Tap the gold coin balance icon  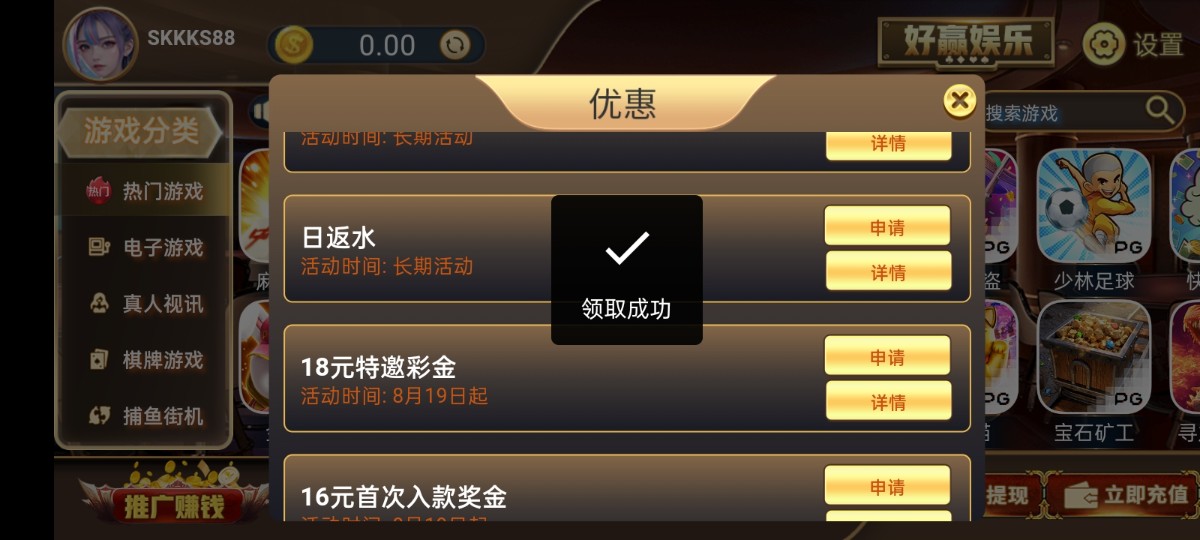pos(294,45)
